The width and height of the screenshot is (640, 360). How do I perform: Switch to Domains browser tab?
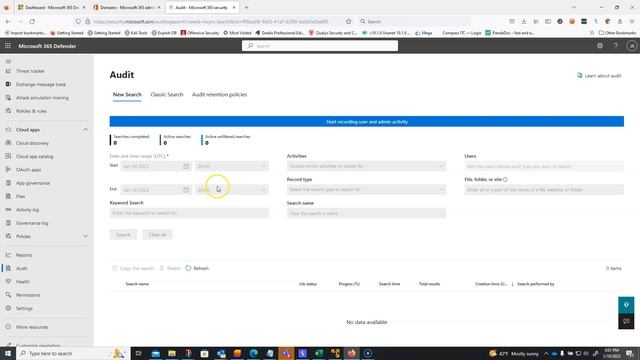click(127, 7)
